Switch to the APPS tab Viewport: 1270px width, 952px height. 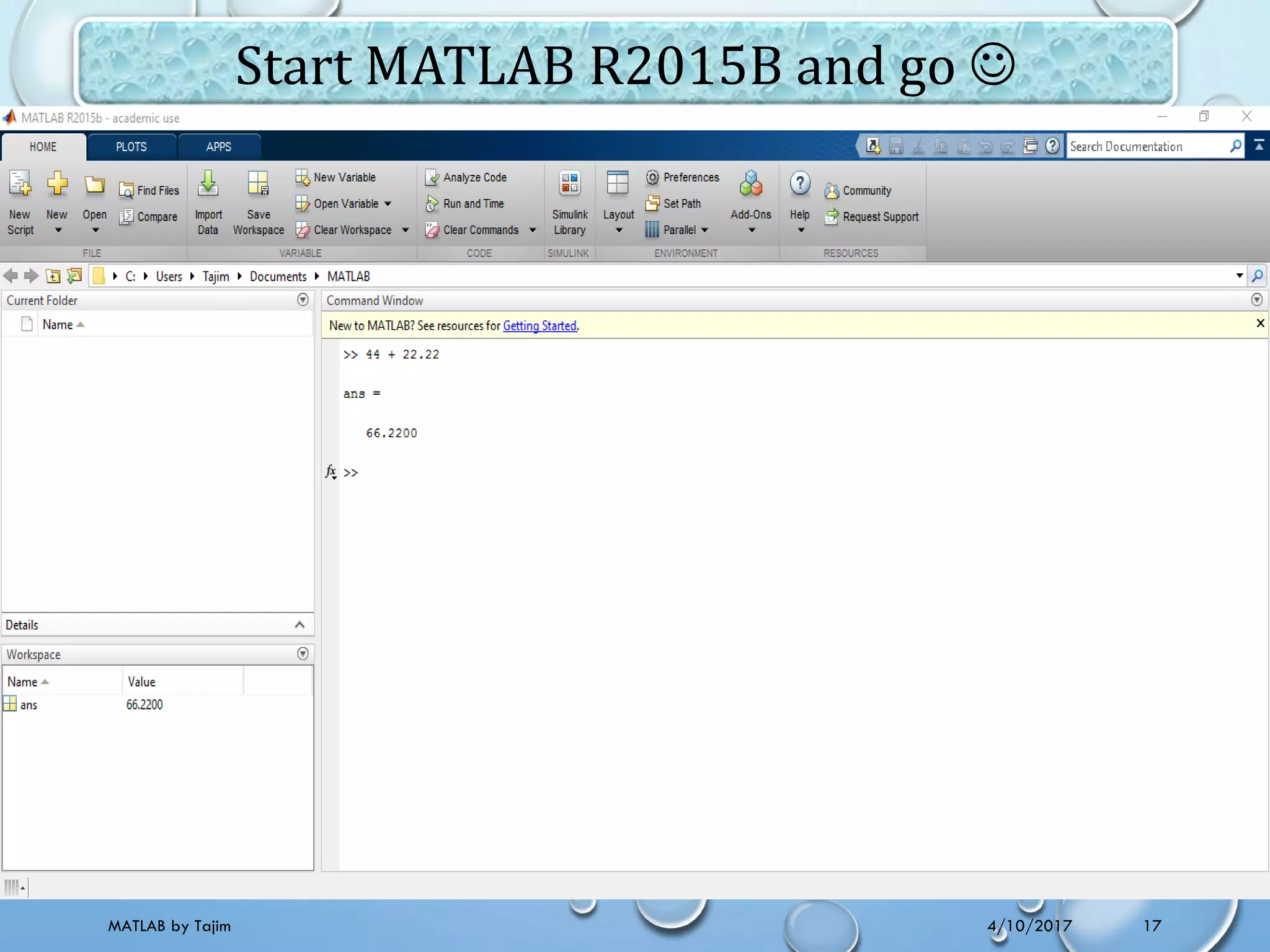click(x=219, y=147)
